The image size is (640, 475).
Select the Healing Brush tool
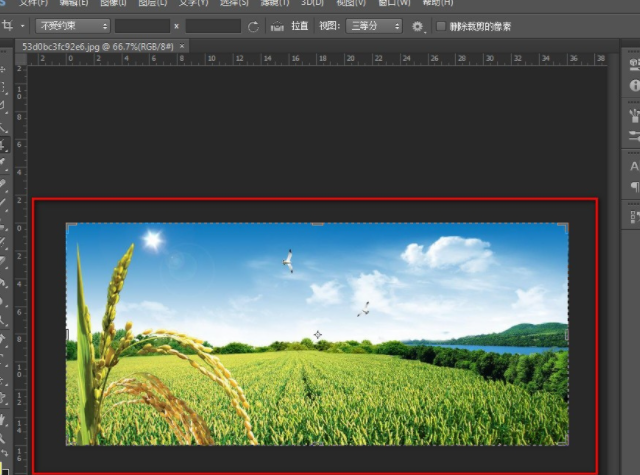(3, 184)
